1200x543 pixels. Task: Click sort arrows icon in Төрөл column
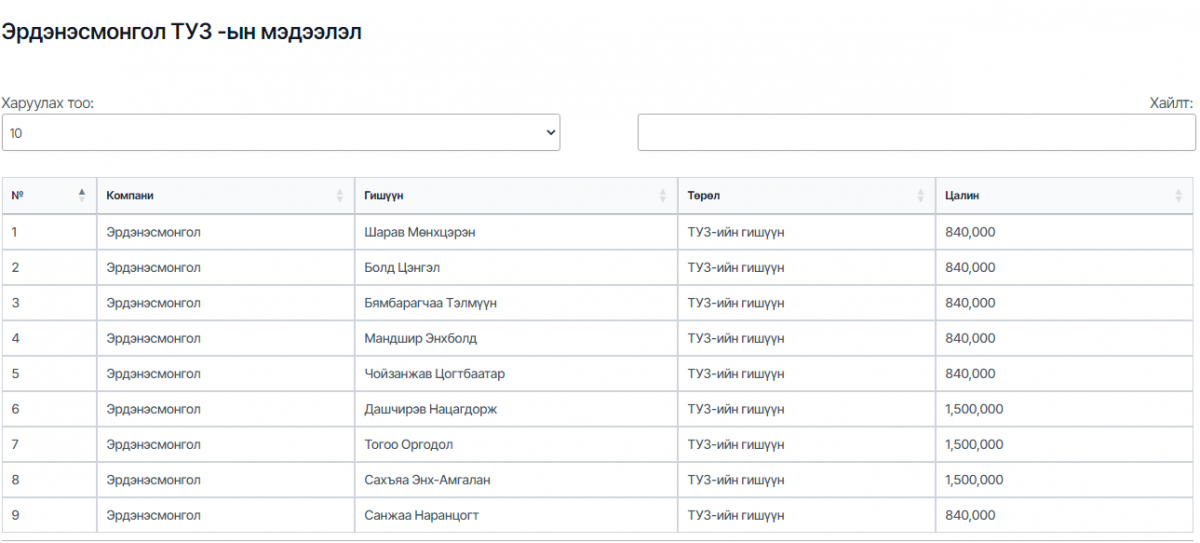(921, 196)
